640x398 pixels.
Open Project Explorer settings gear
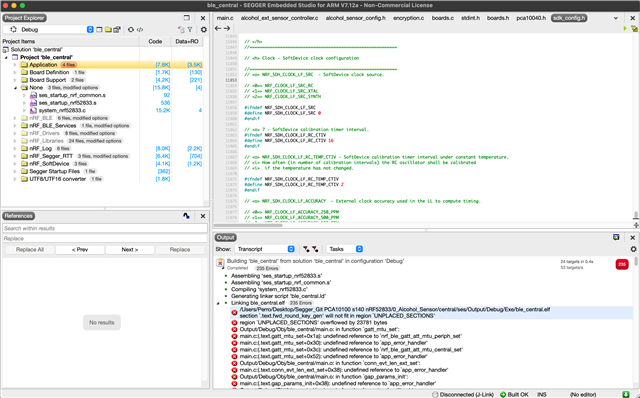(203, 29)
